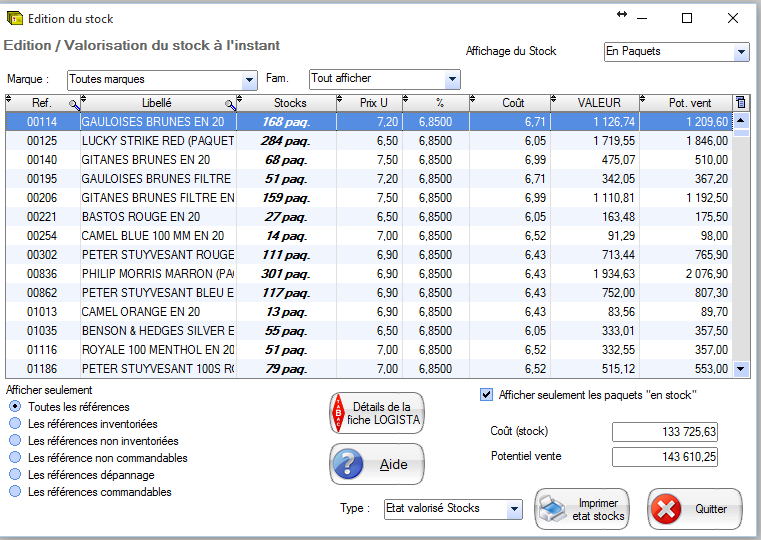The image size is (761, 540).
Task: Click the LOGISTA diamond icon
Action: [337, 414]
